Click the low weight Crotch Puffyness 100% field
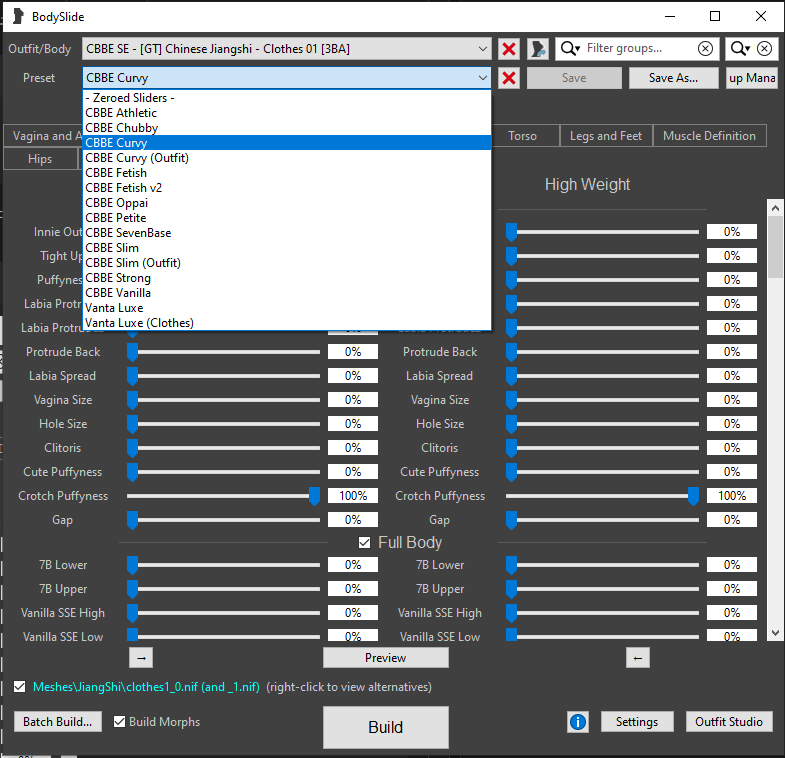The image size is (785, 758). click(x=353, y=496)
